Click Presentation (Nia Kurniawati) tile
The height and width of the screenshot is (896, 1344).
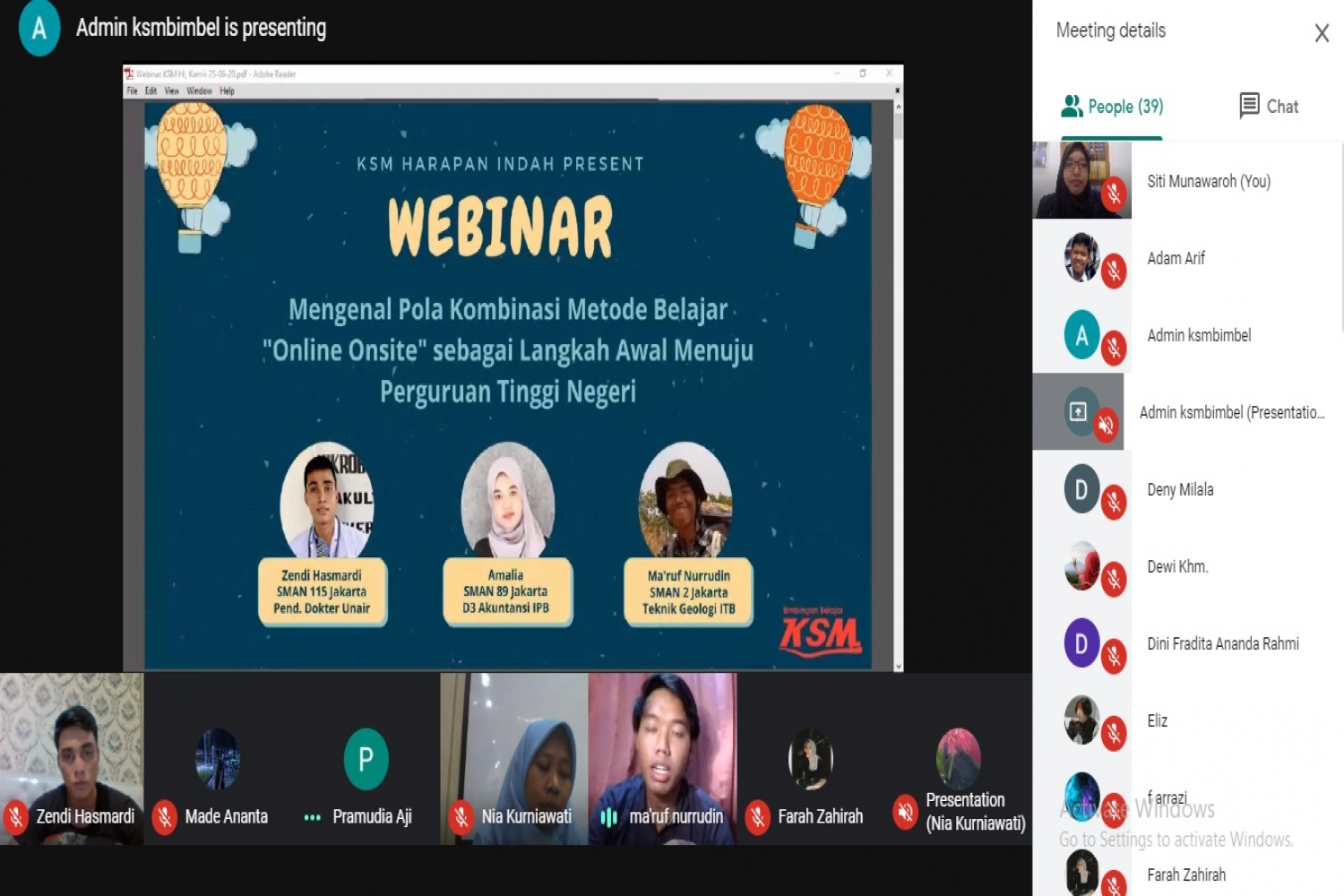[x=959, y=760]
